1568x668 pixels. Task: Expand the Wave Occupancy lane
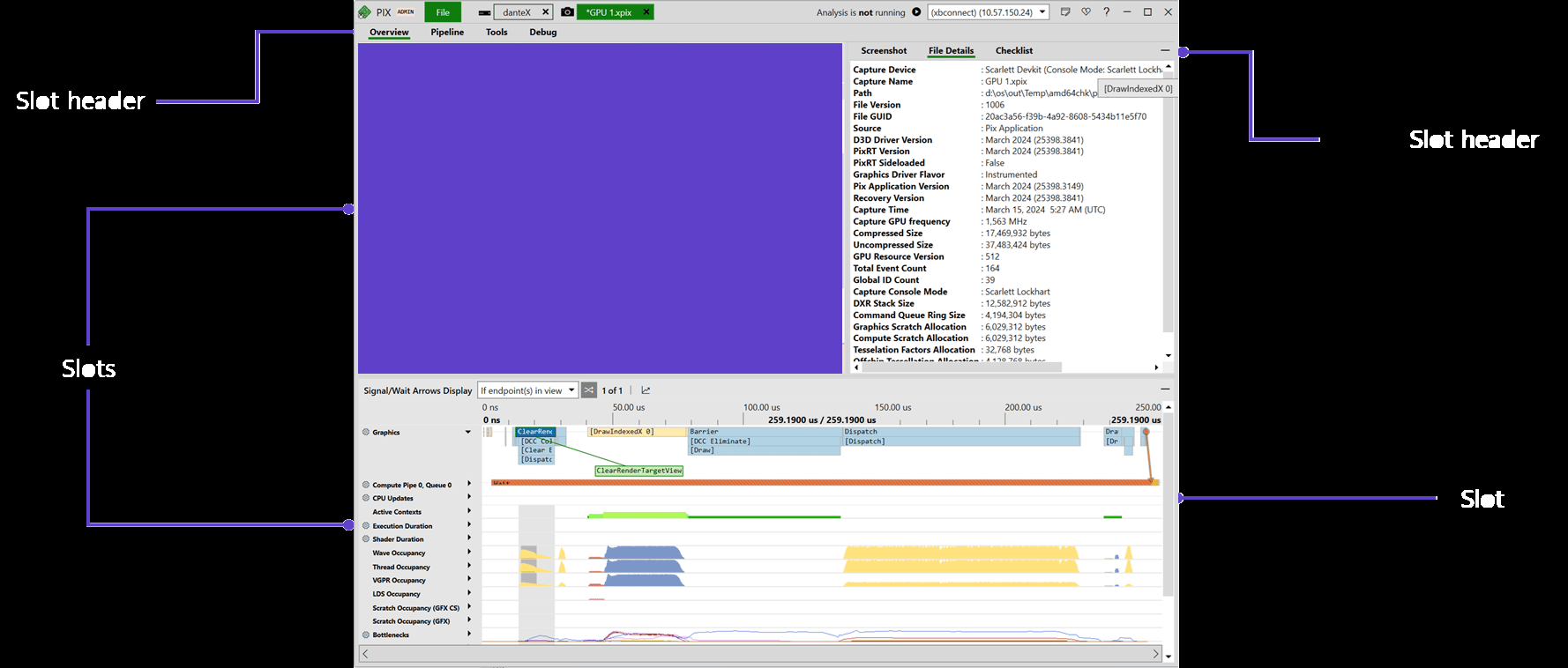(x=469, y=553)
